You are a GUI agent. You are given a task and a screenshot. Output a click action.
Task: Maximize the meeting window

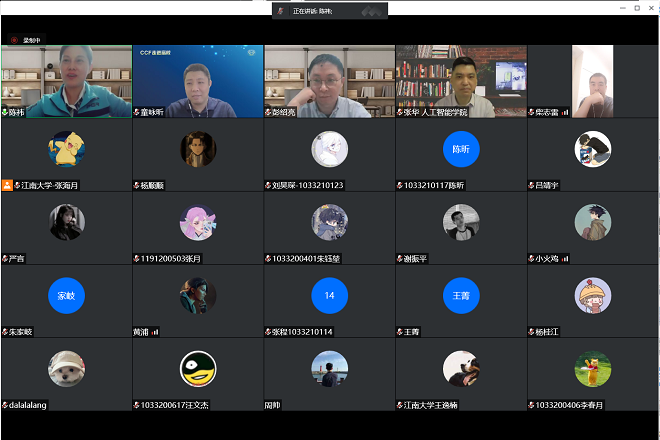[609, 8]
